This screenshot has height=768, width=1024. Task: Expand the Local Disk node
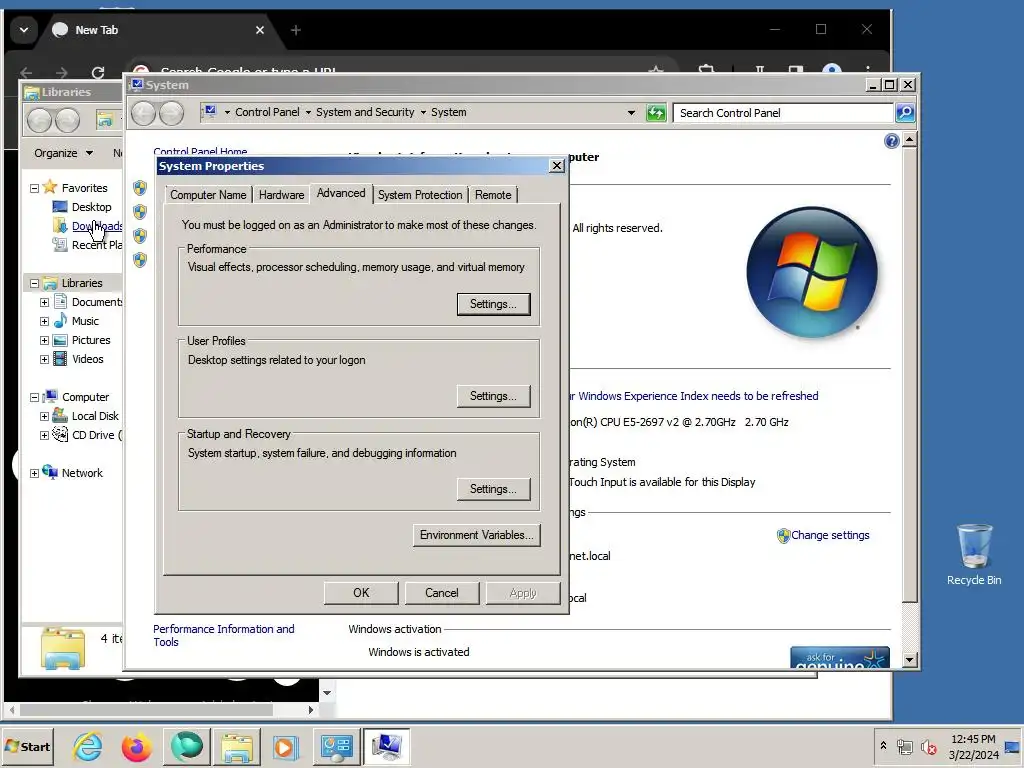tap(44, 416)
